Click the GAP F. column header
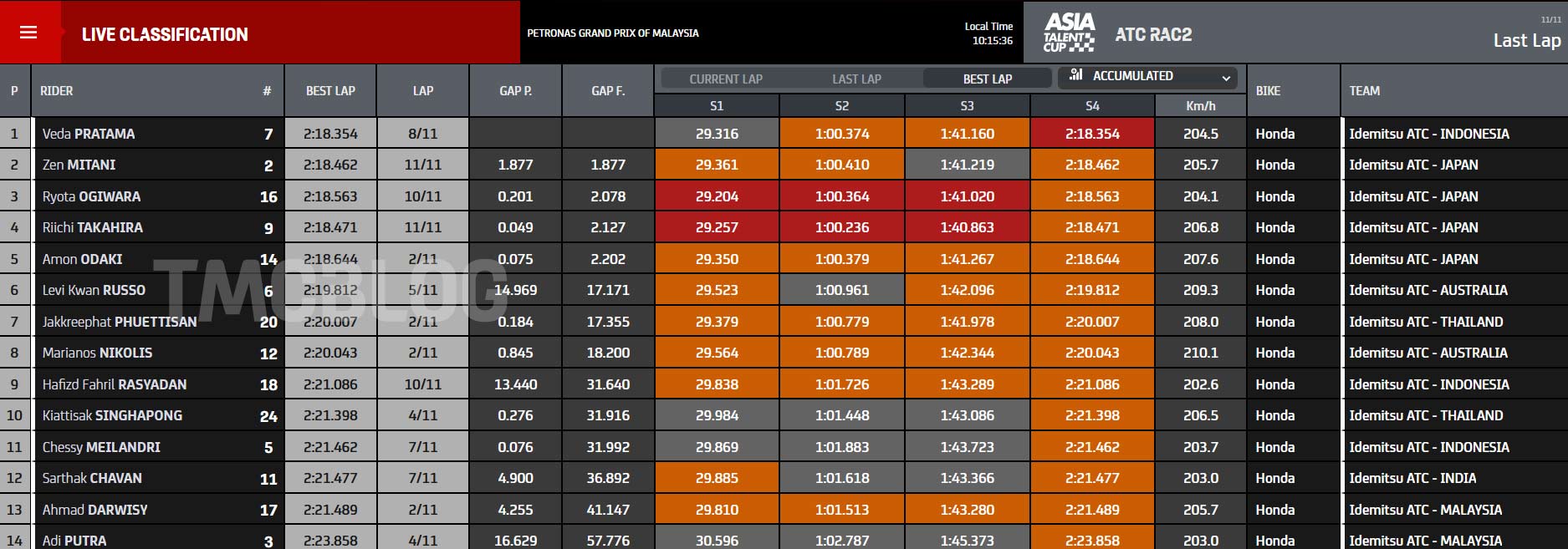Image resolution: width=1568 pixels, height=549 pixels. (x=608, y=90)
